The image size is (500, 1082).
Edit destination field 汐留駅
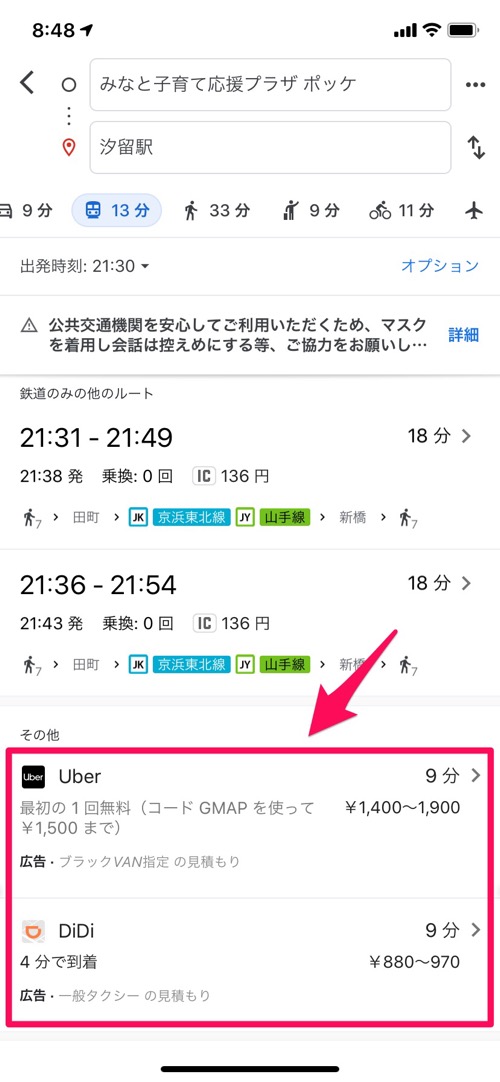click(x=270, y=148)
